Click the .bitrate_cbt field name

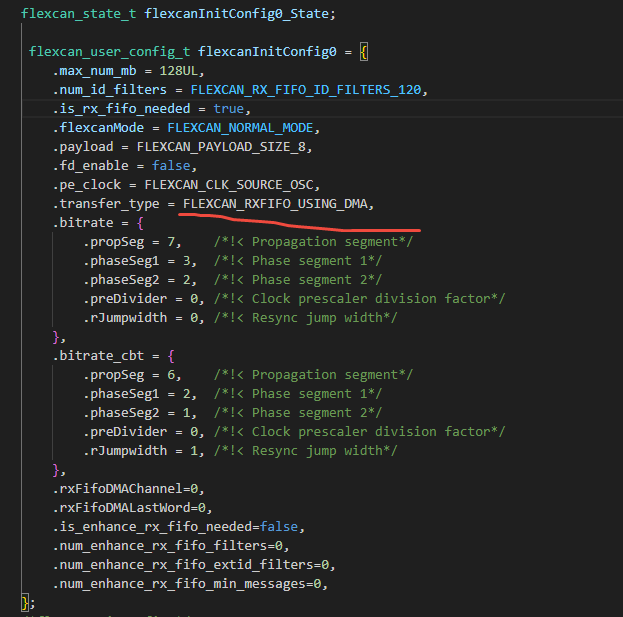point(98,356)
